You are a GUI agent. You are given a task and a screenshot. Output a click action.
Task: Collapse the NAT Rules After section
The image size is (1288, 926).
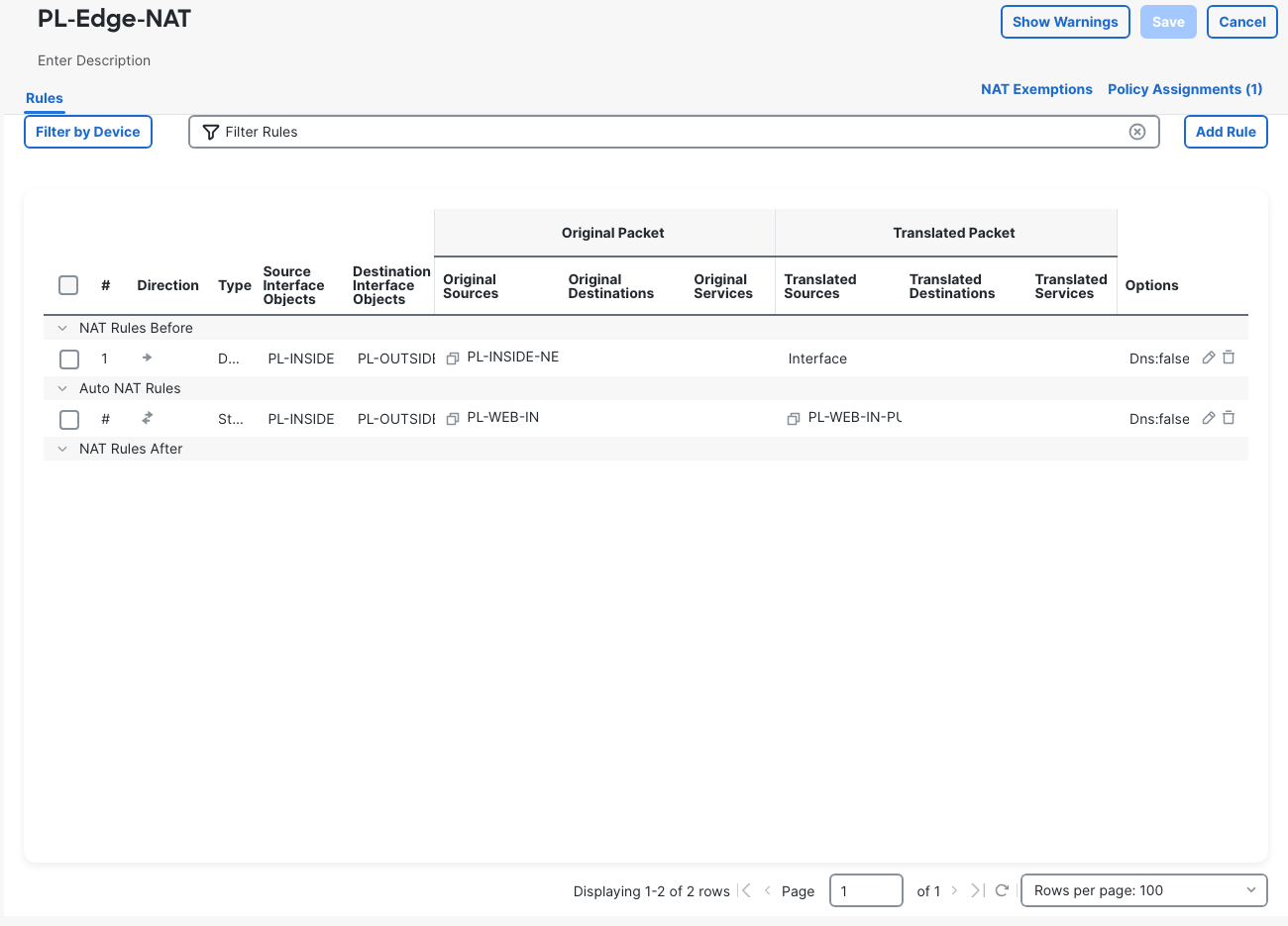[62, 449]
